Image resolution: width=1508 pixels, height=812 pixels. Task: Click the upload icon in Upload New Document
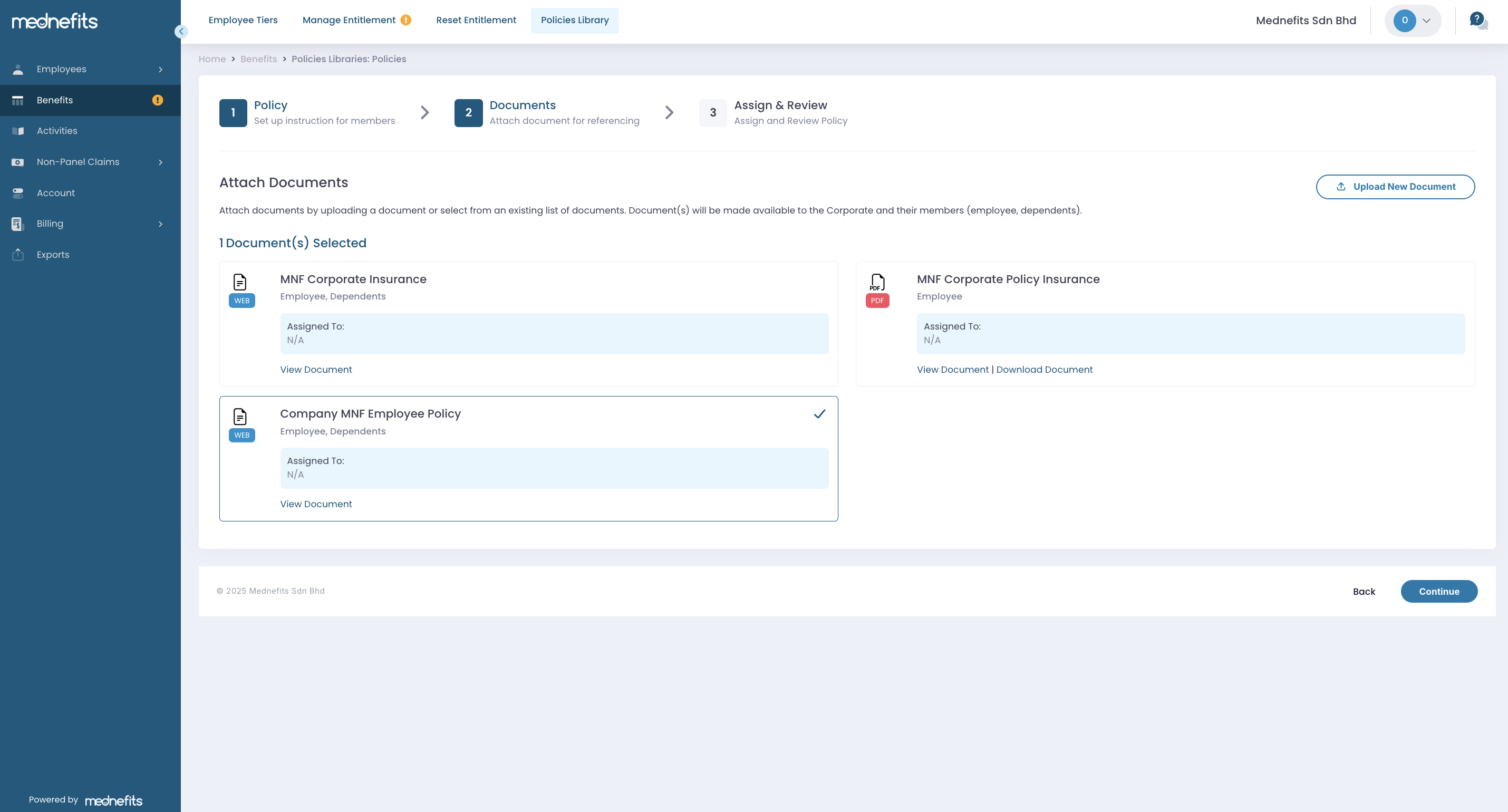(x=1341, y=187)
